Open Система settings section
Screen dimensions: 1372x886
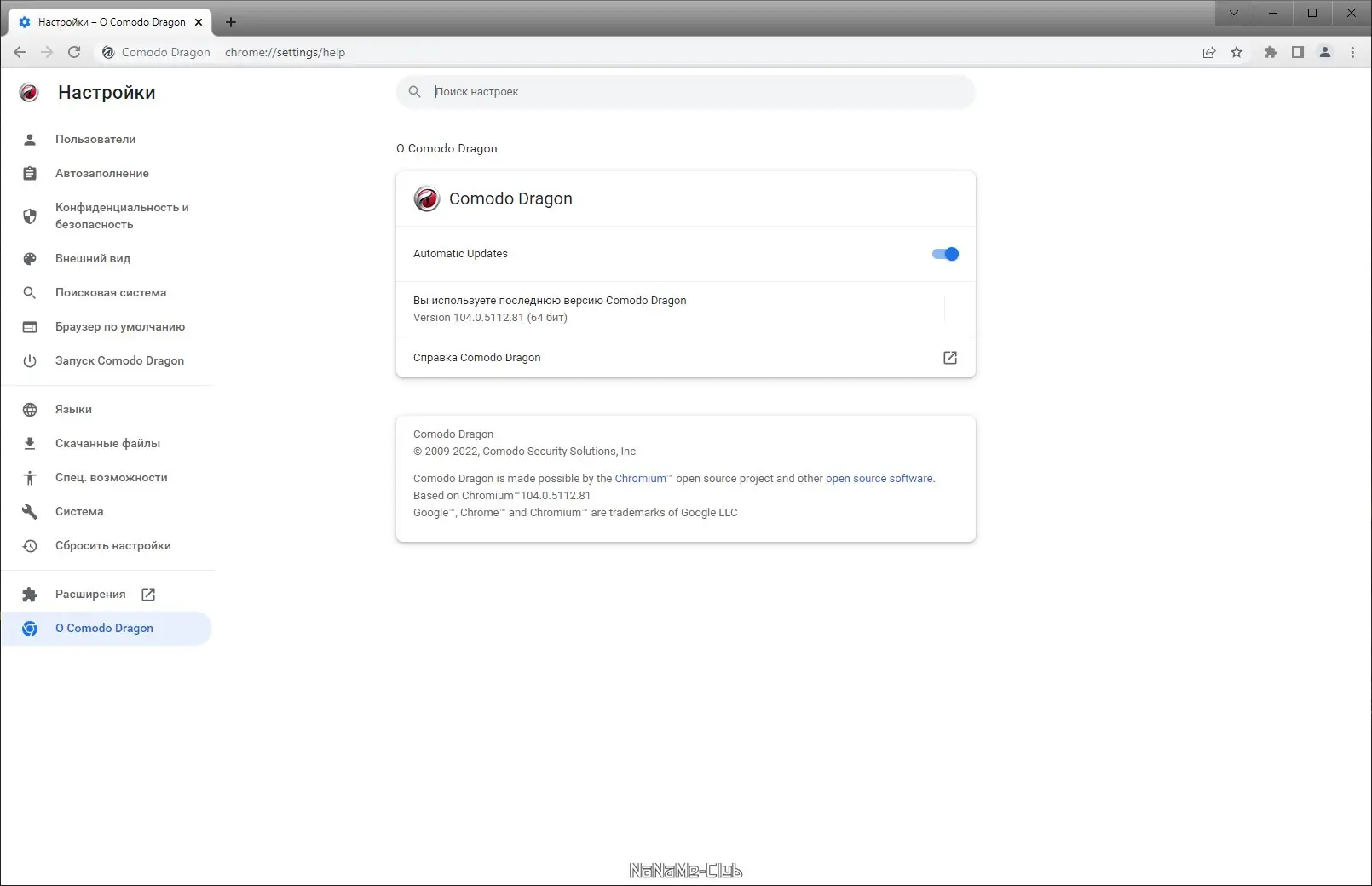107,511
